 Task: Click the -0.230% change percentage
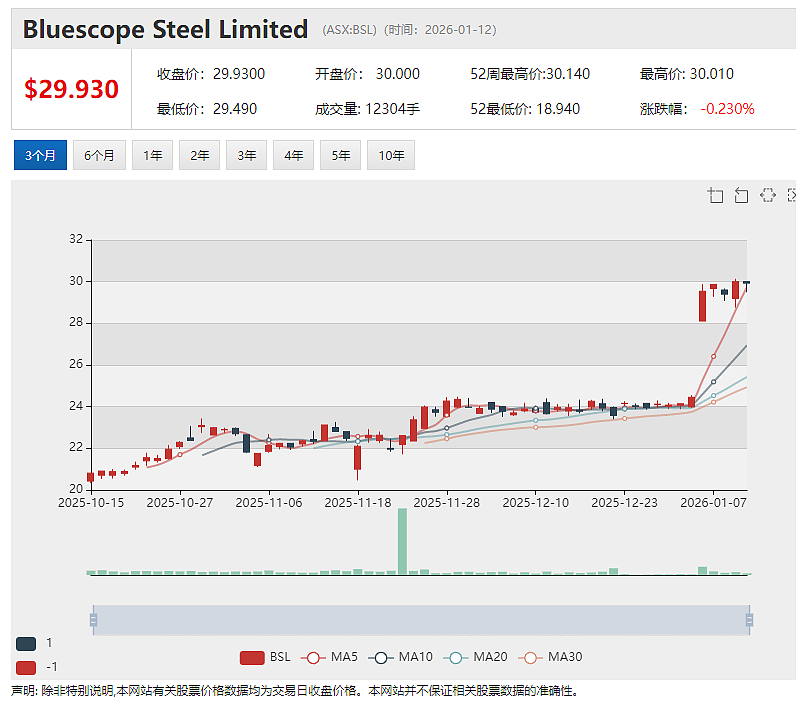[x=727, y=109]
